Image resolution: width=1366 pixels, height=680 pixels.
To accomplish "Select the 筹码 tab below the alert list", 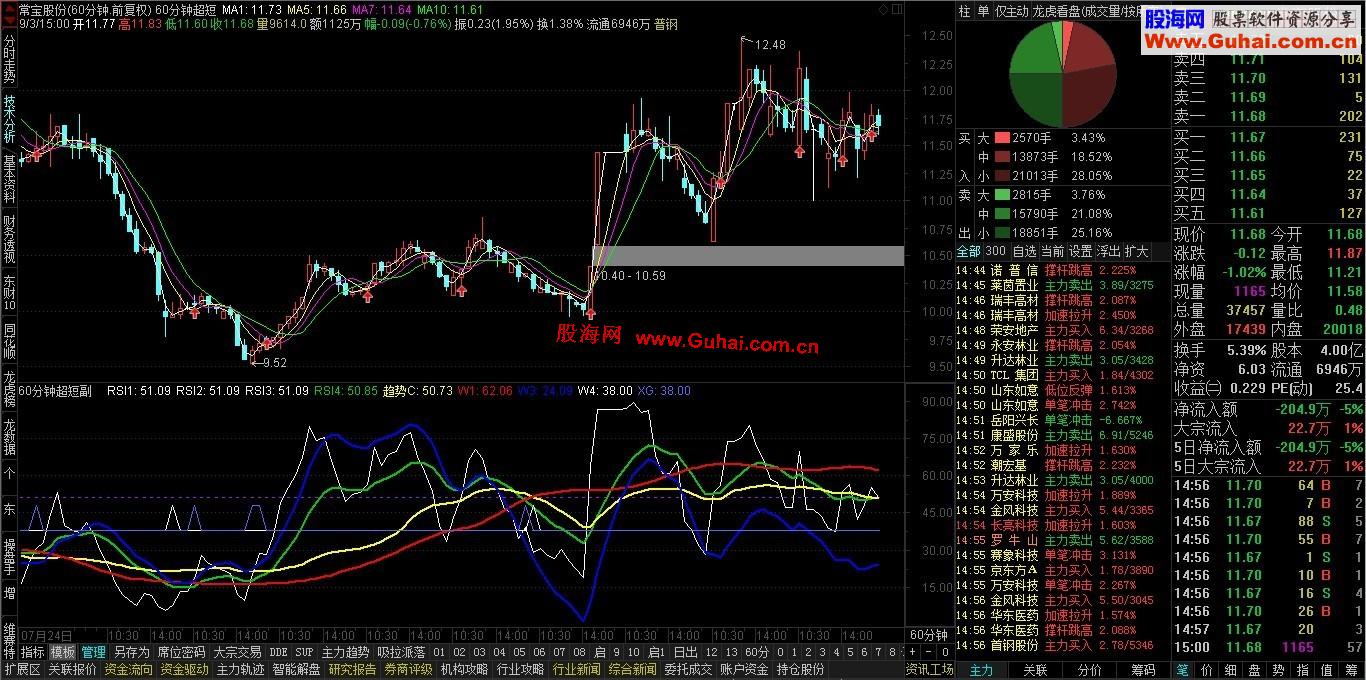I will pos(1142,670).
